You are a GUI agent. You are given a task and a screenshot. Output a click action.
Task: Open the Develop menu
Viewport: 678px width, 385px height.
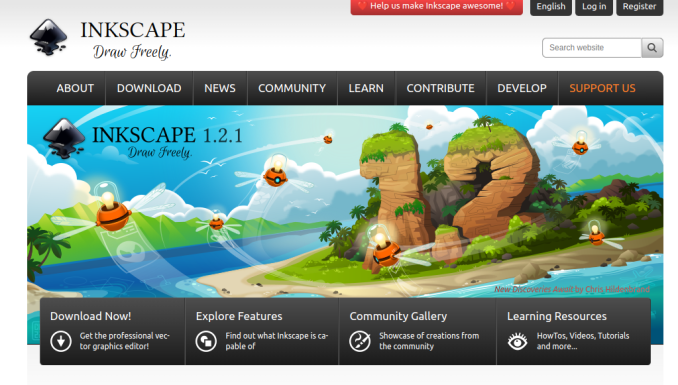522,88
